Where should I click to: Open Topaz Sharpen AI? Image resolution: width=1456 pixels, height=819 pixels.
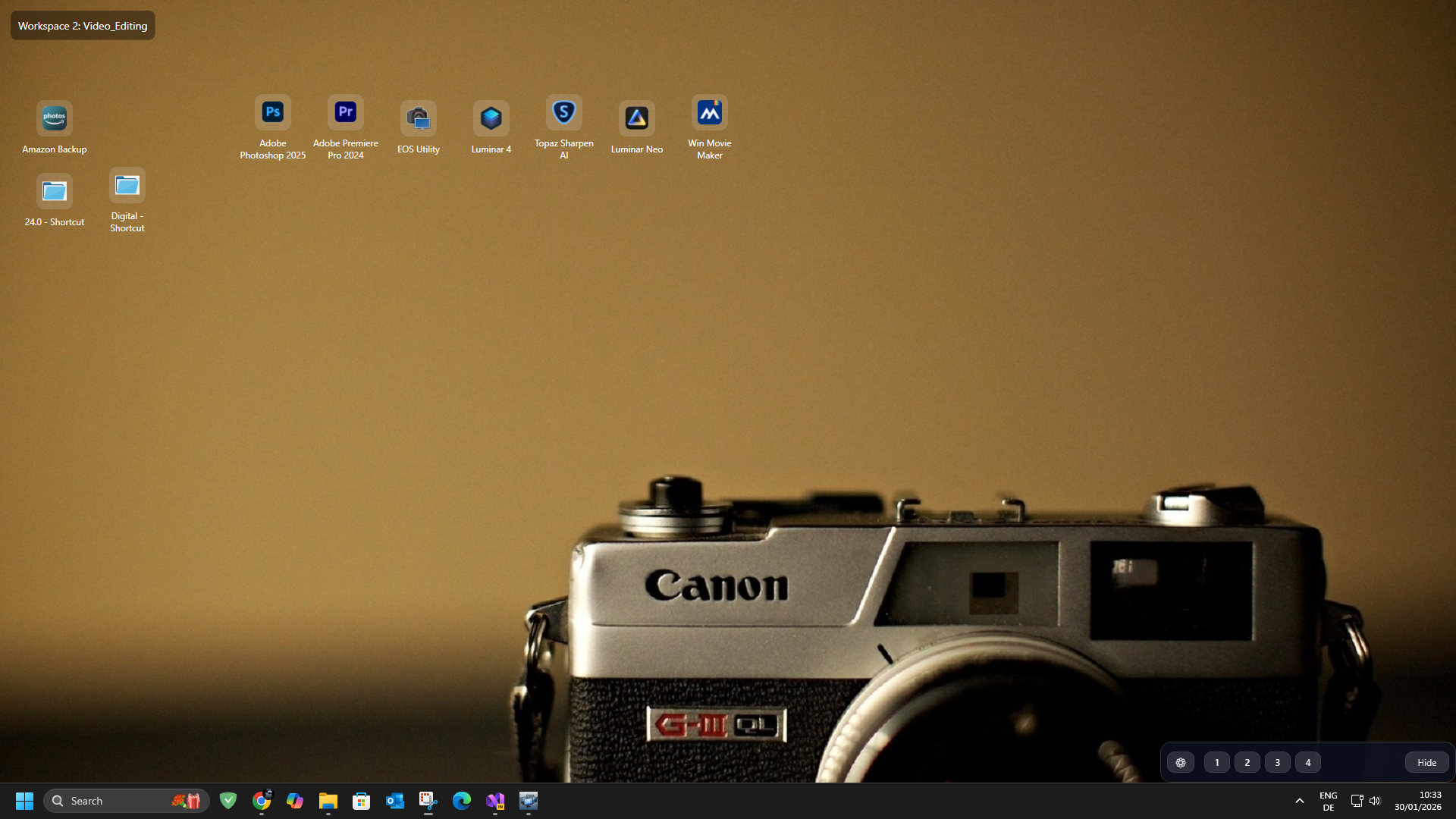point(563,111)
